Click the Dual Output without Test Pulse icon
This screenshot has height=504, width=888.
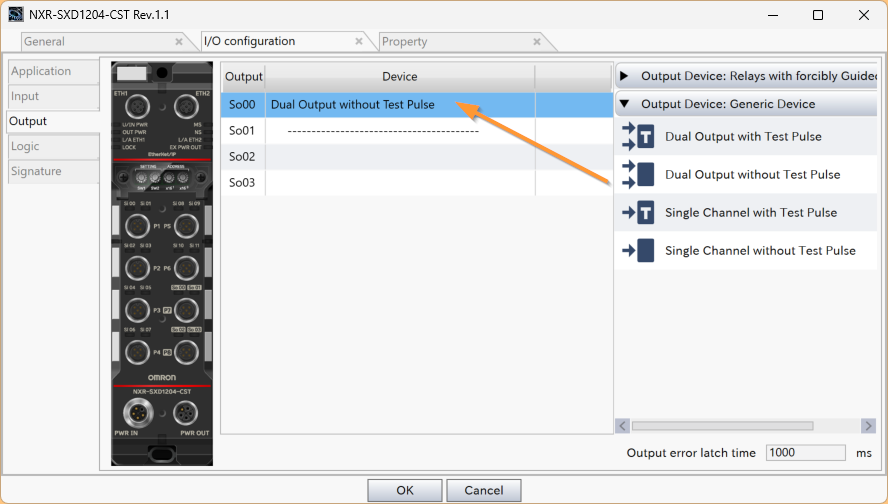(638, 174)
